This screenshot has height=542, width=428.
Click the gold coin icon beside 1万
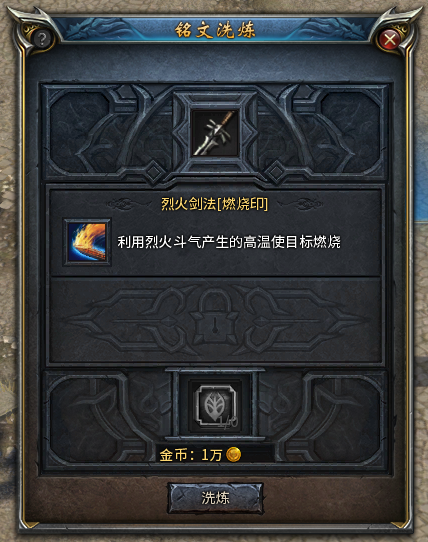(233, 454)
